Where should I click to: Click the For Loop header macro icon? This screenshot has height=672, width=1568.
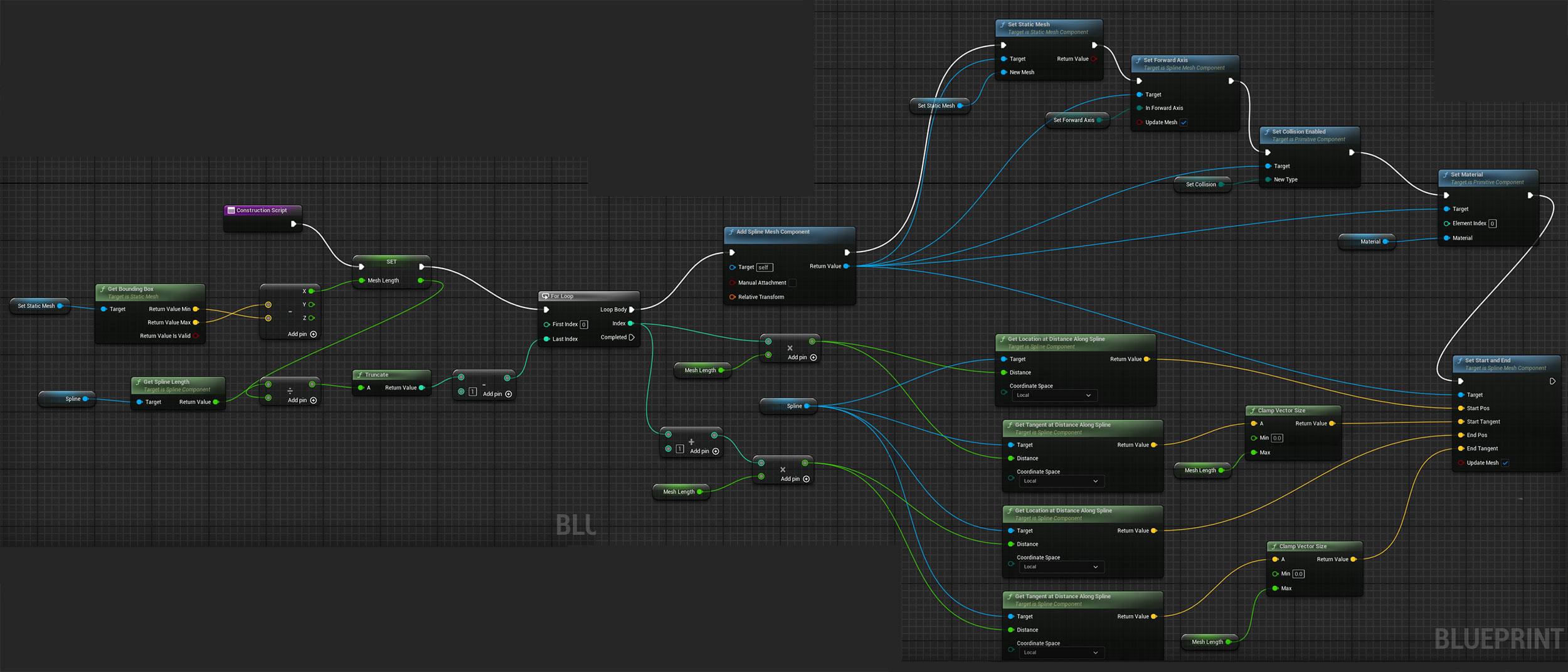point(545,296)
